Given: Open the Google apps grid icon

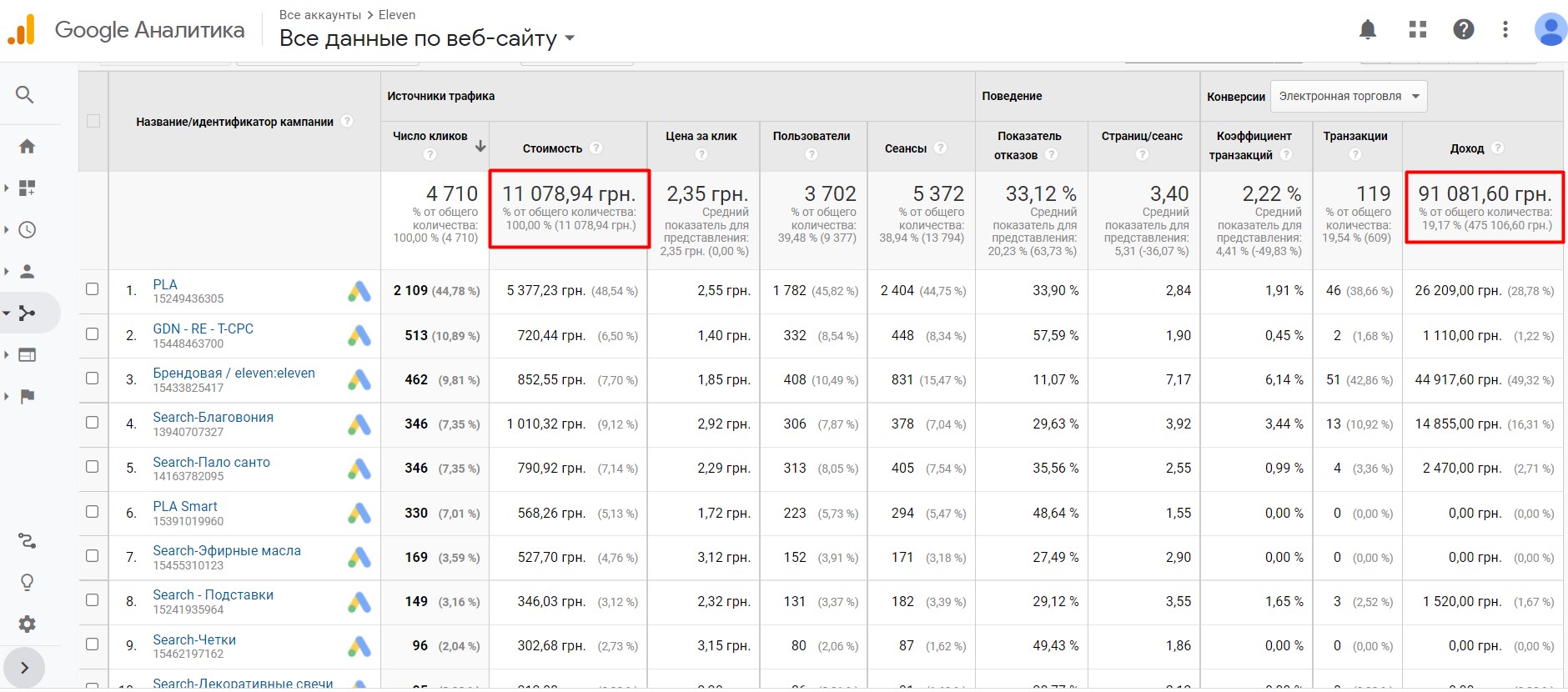Looking at the screenshot, I should (x=1418, y=30).
